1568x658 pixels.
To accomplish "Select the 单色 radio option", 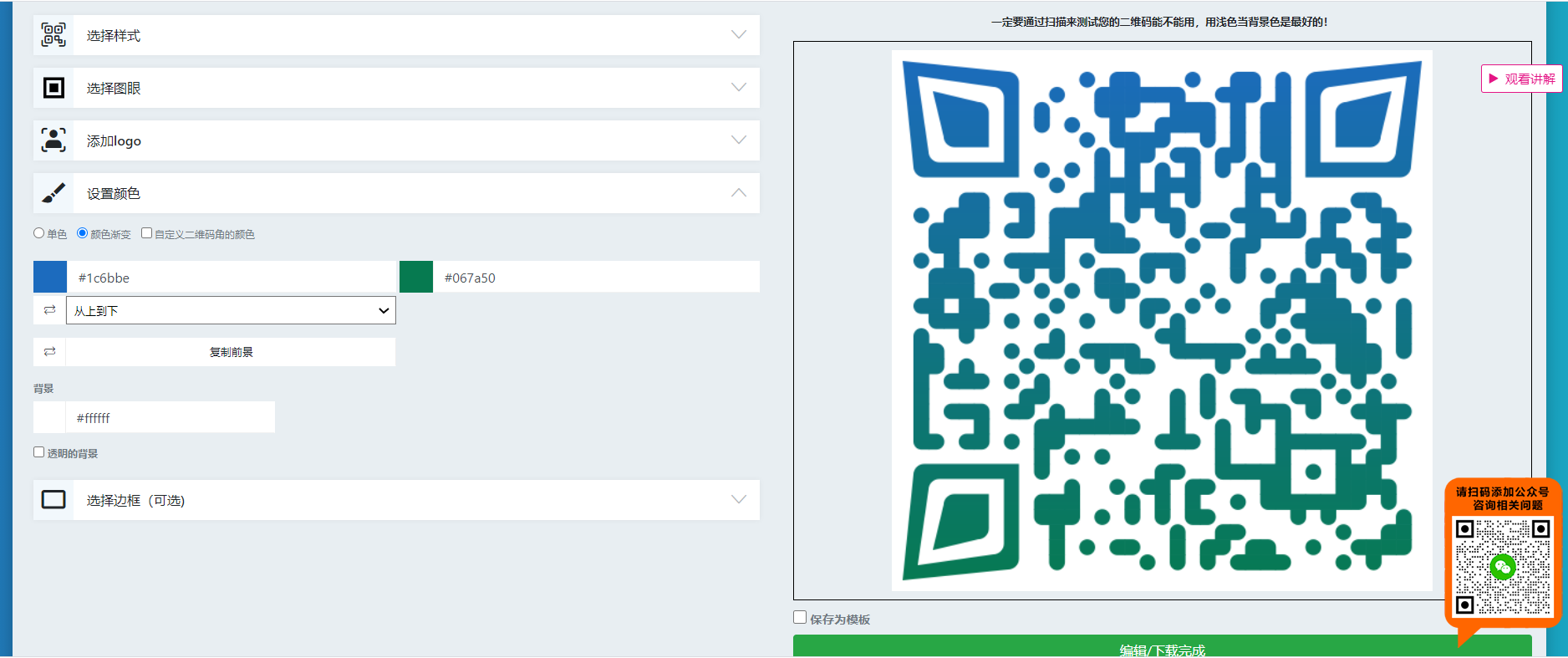I will click(x=38, y=233).
